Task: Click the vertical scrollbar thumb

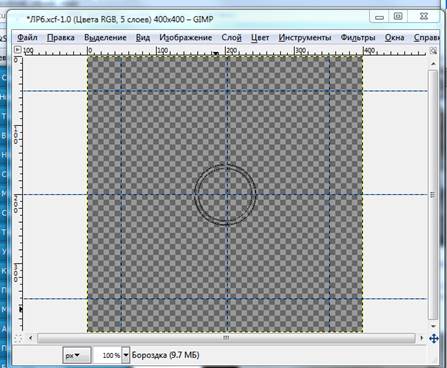Action: (x=433, y=195)
